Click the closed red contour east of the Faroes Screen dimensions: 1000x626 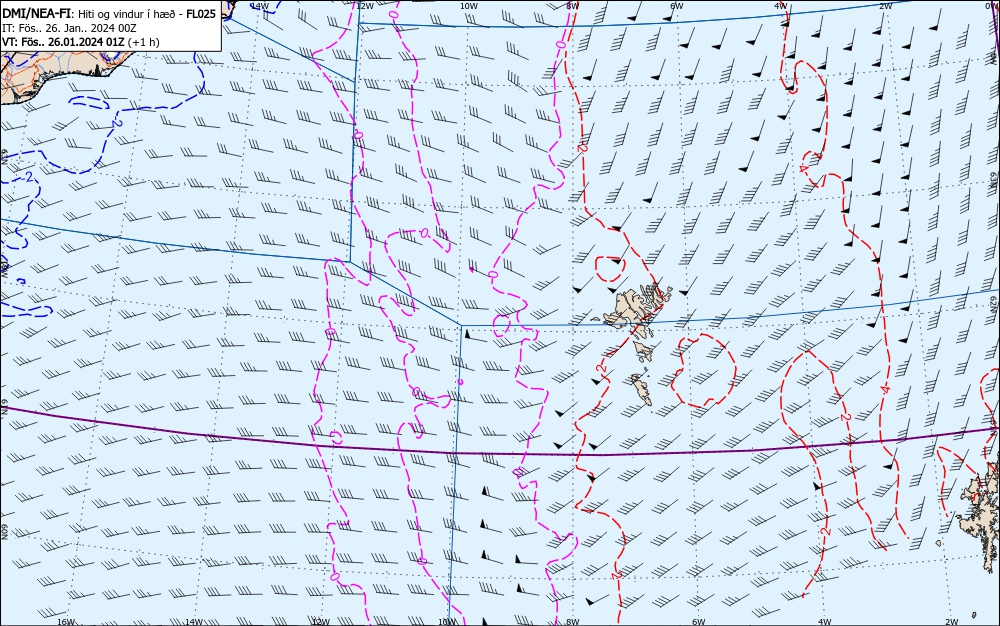[705, 370]
